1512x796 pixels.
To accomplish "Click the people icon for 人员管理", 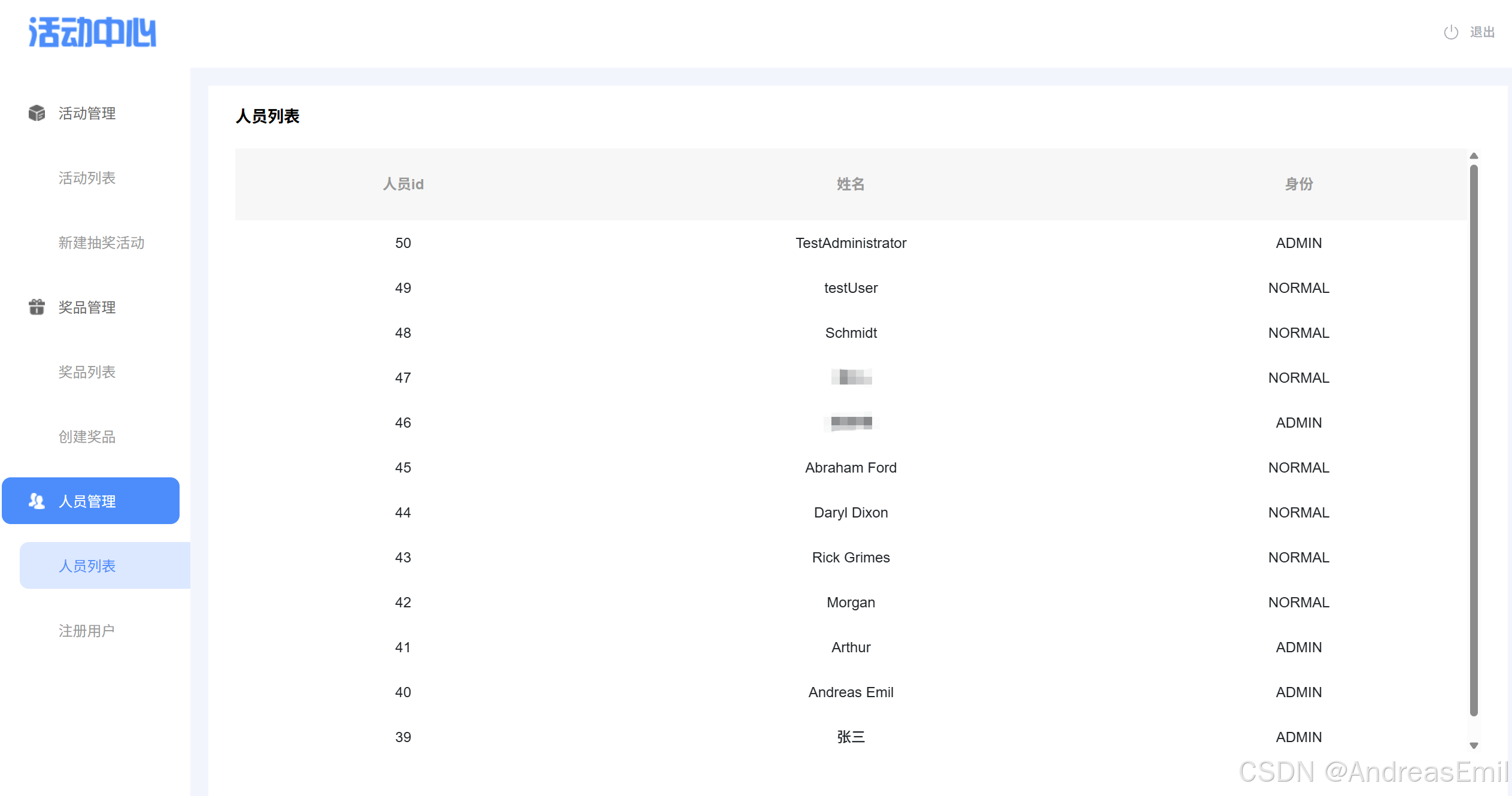I will pyautogui.click(x=37, y=501).
